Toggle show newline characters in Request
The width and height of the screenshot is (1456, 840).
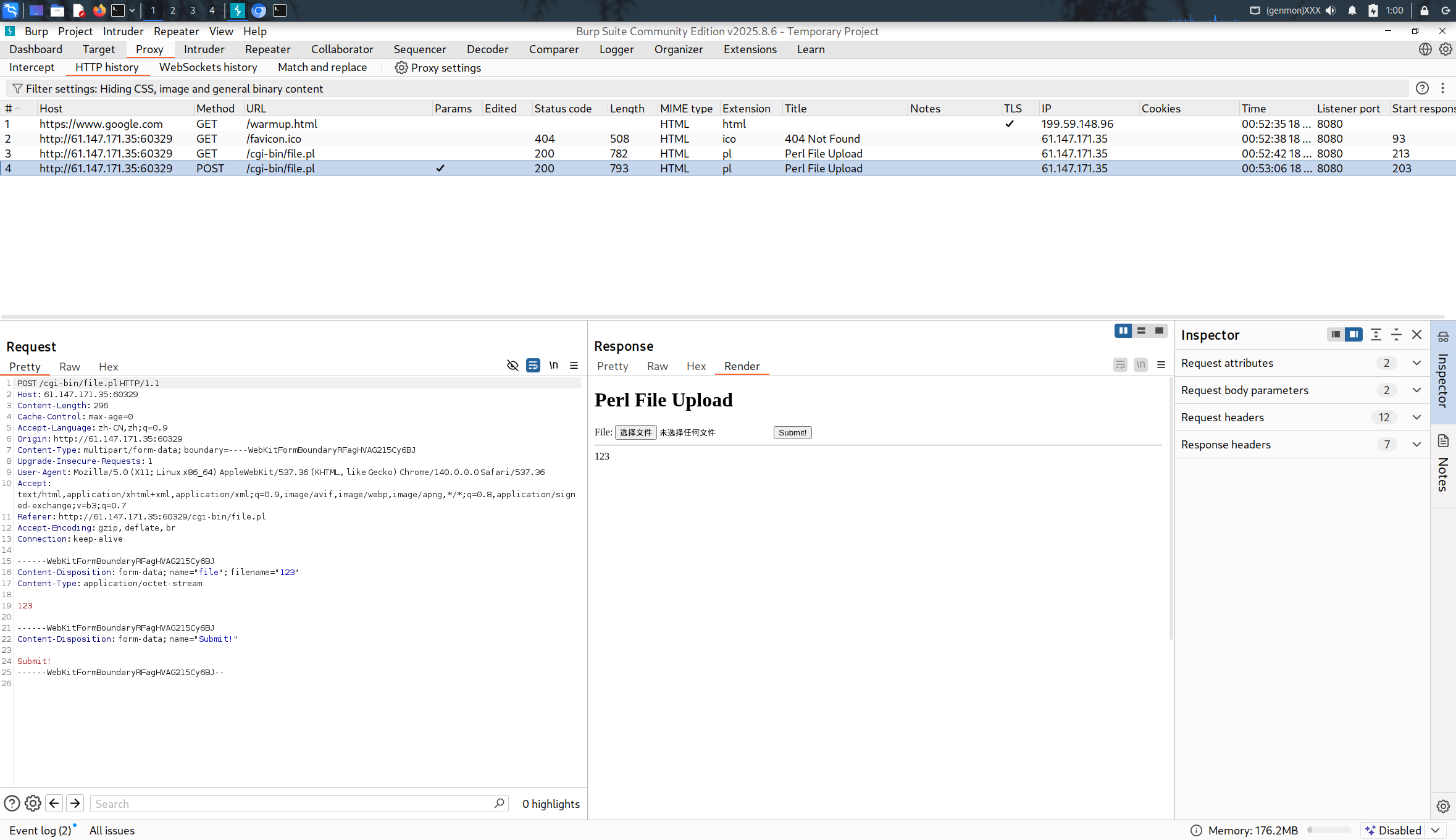[x=553, y=365]
